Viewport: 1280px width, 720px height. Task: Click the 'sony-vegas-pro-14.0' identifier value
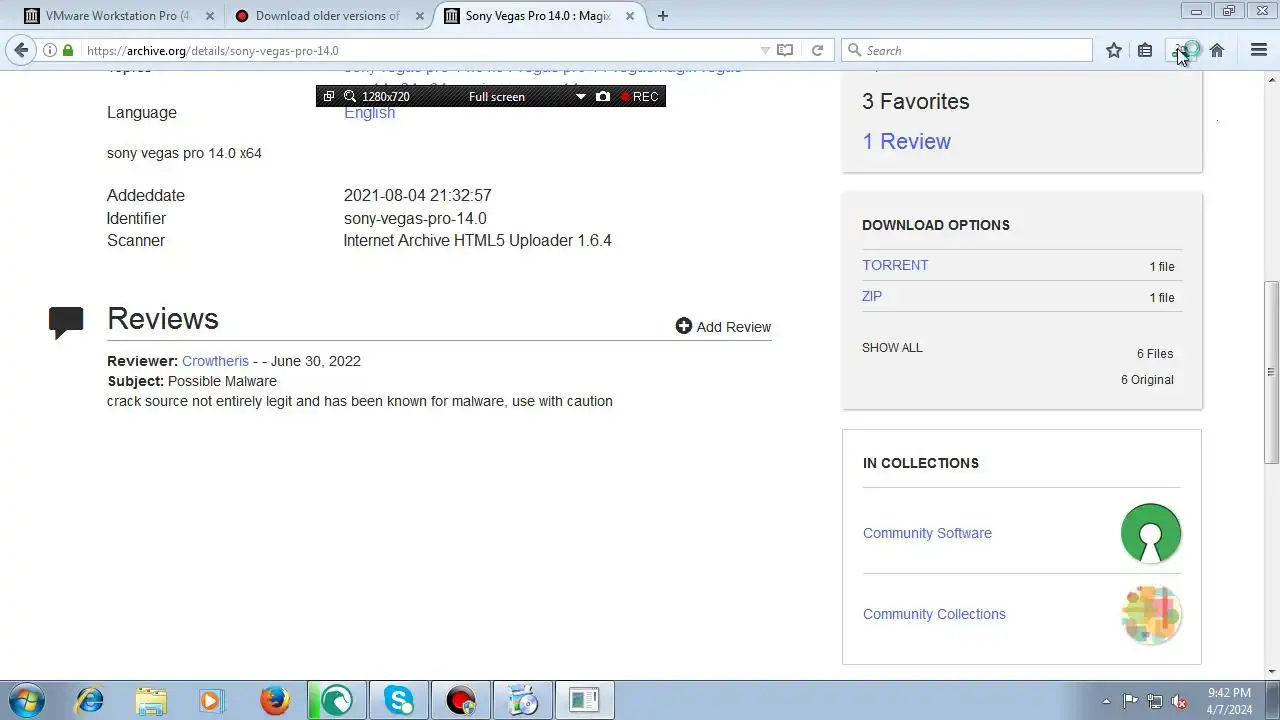415,218
